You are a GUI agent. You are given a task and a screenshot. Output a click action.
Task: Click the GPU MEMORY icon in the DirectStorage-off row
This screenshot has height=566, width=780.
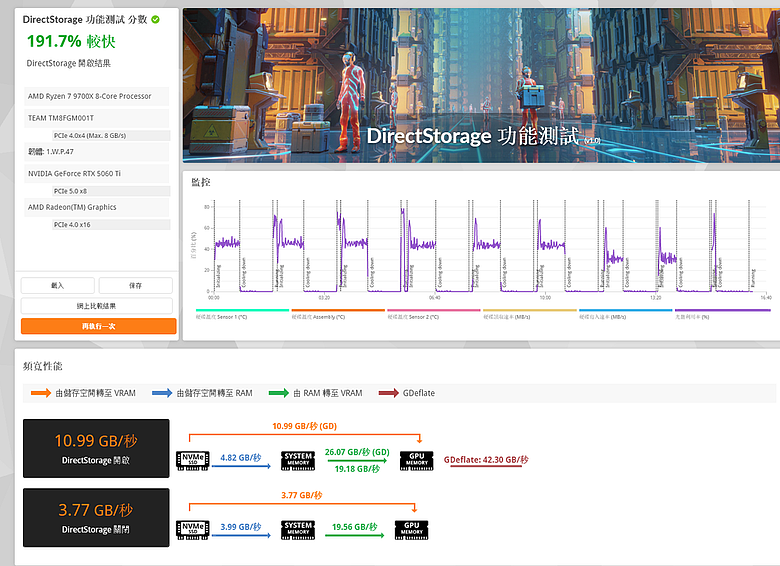pos(411,530)
